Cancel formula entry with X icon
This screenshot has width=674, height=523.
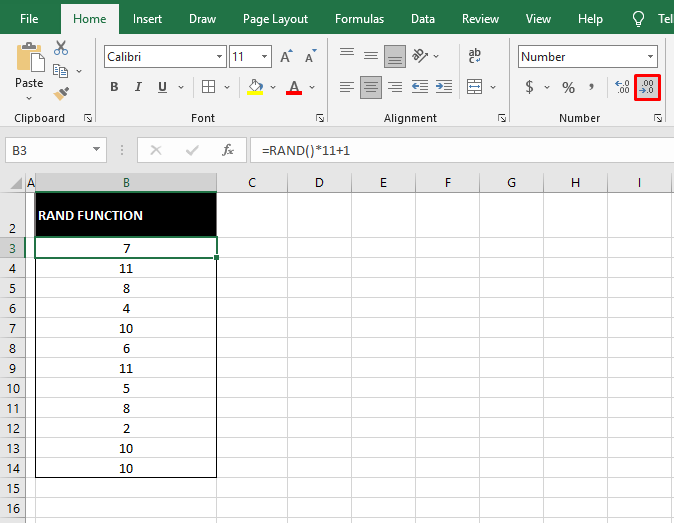coord(156,150)
